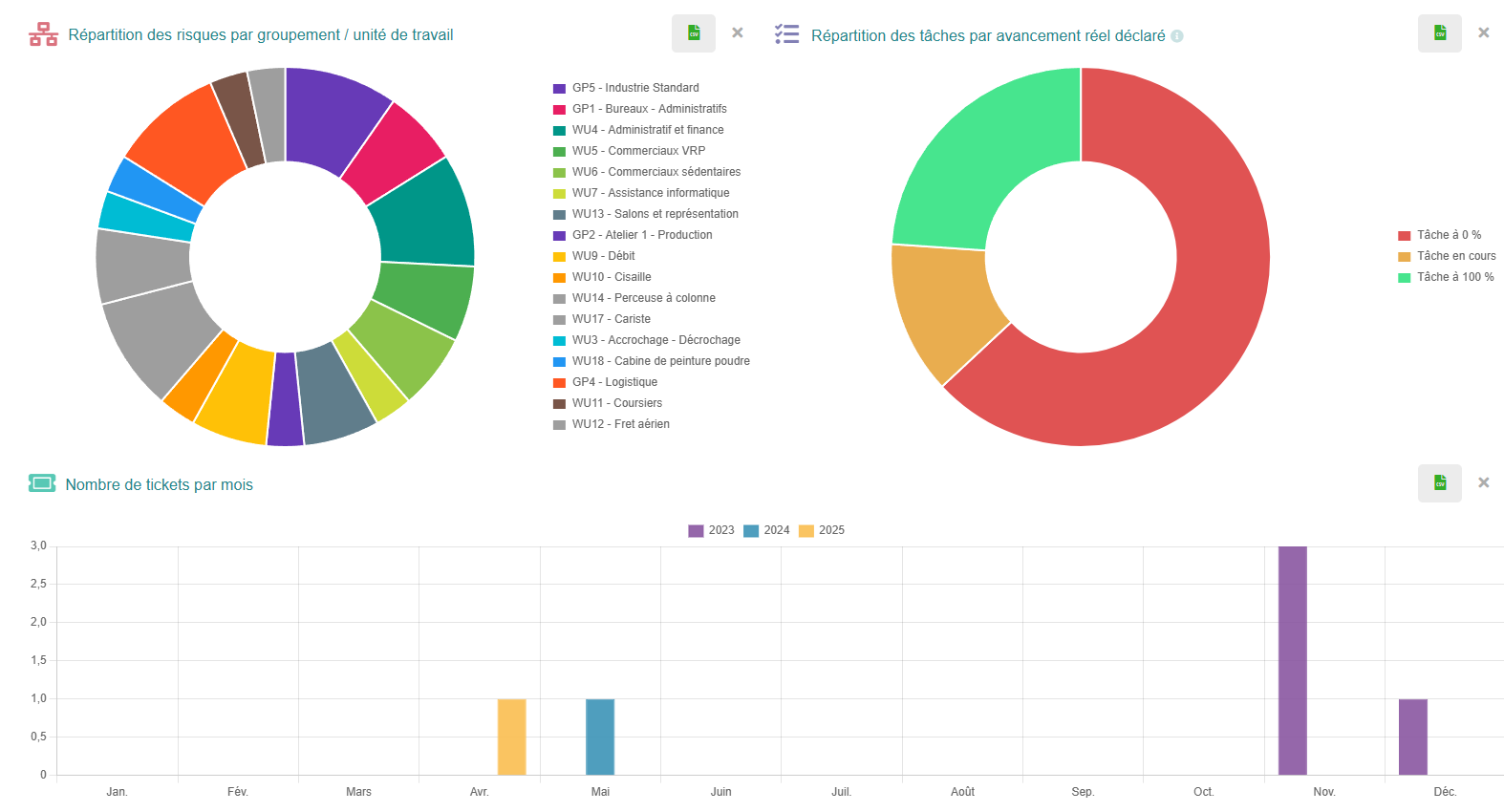The width and height of the screenshot is (1504, 812).
Task: Toggle the 2024 series in tickets legend
Action: pos(767,530)
